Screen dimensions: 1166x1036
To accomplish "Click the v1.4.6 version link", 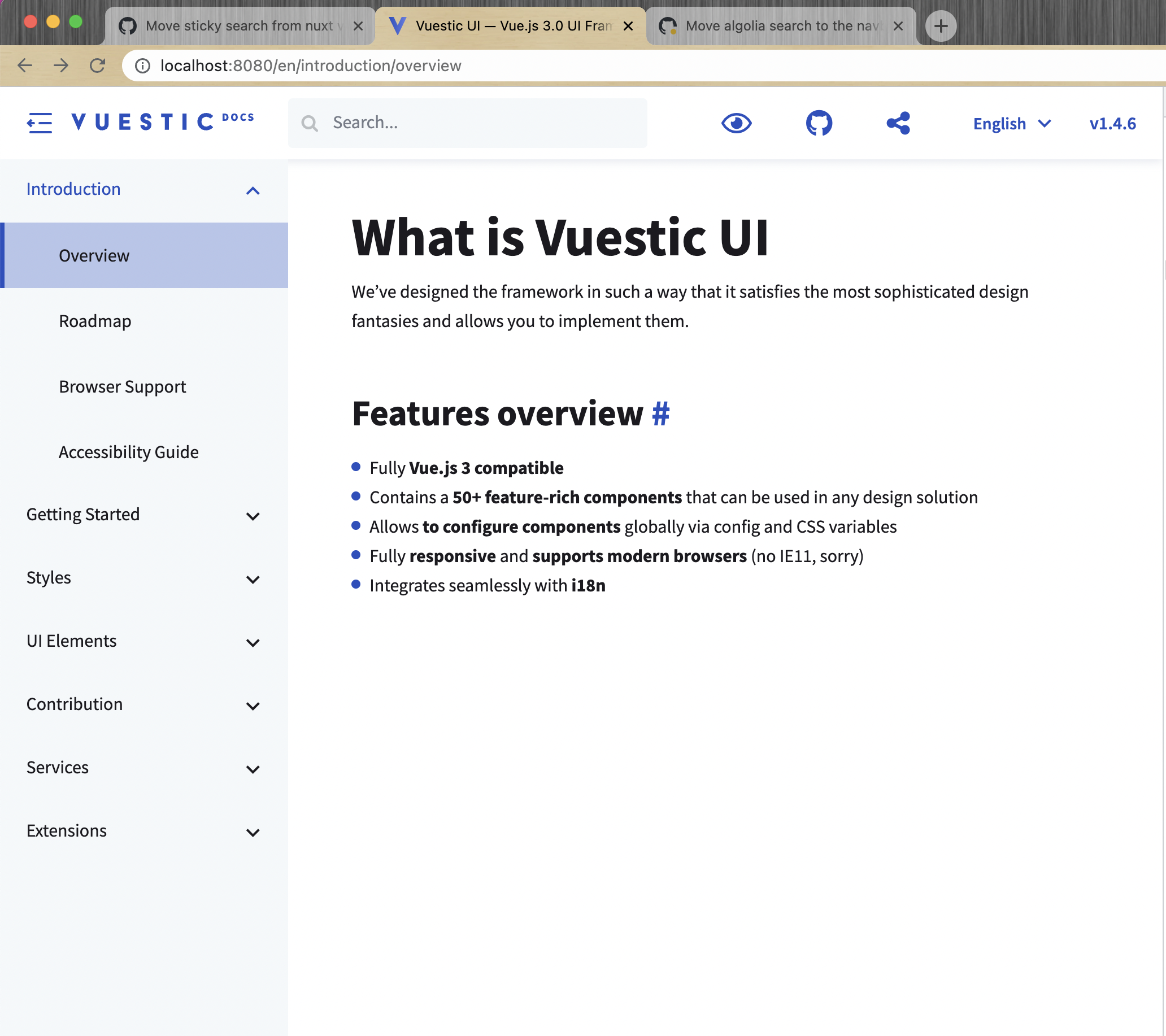I will tap(1112, 123).
